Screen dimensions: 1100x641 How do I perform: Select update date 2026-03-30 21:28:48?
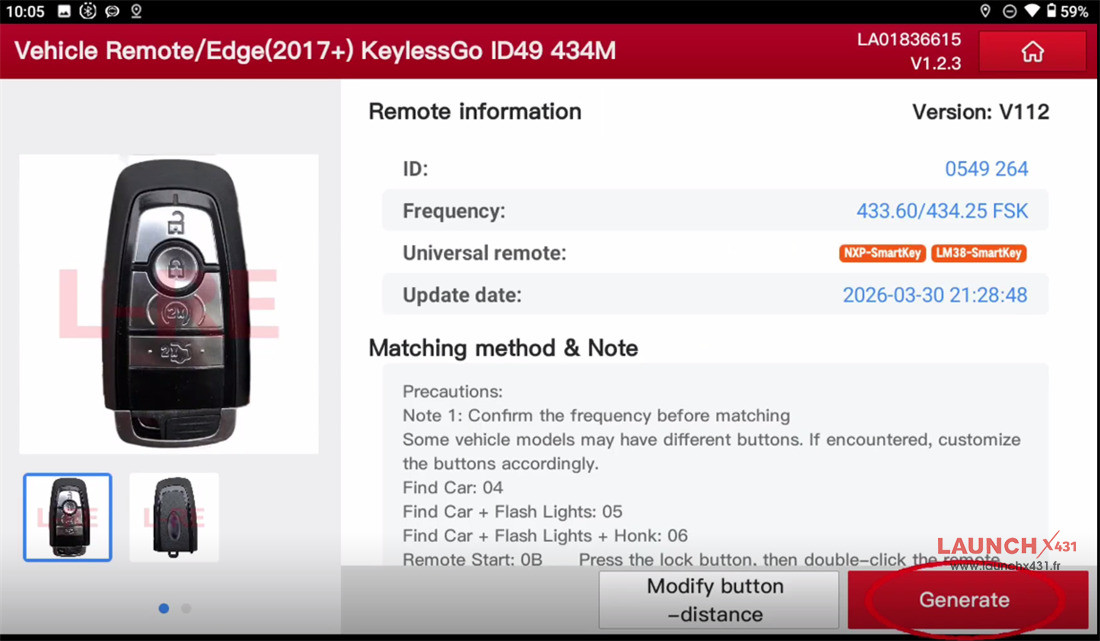(x=935, y=295)
